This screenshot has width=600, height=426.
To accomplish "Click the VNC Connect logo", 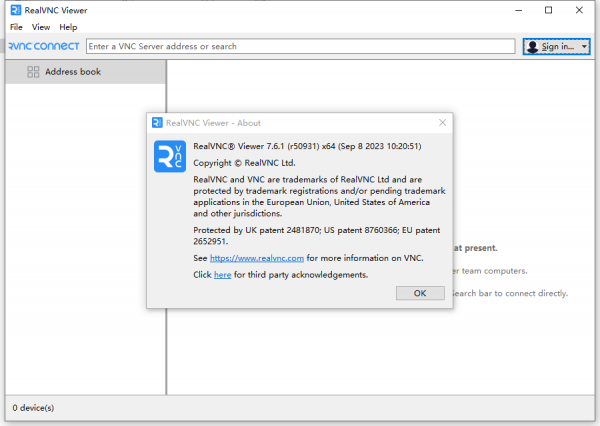I will (44, 46).
